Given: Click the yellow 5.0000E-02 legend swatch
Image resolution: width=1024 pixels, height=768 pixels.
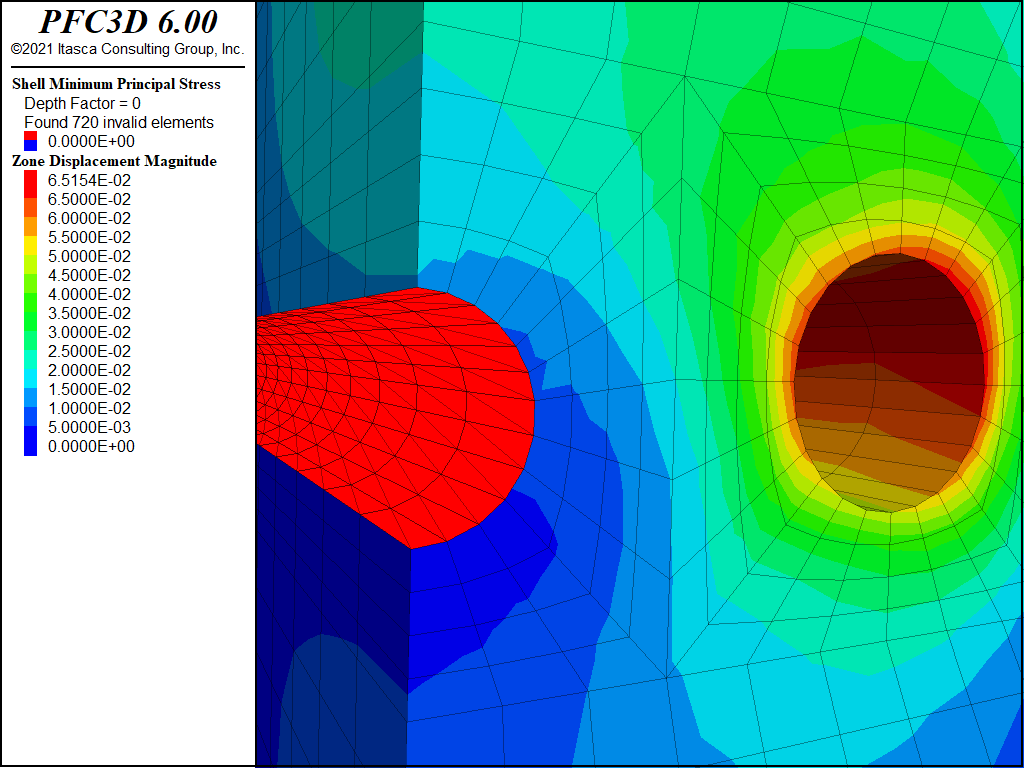Looking at the screenshot, I should pos(31,256).
